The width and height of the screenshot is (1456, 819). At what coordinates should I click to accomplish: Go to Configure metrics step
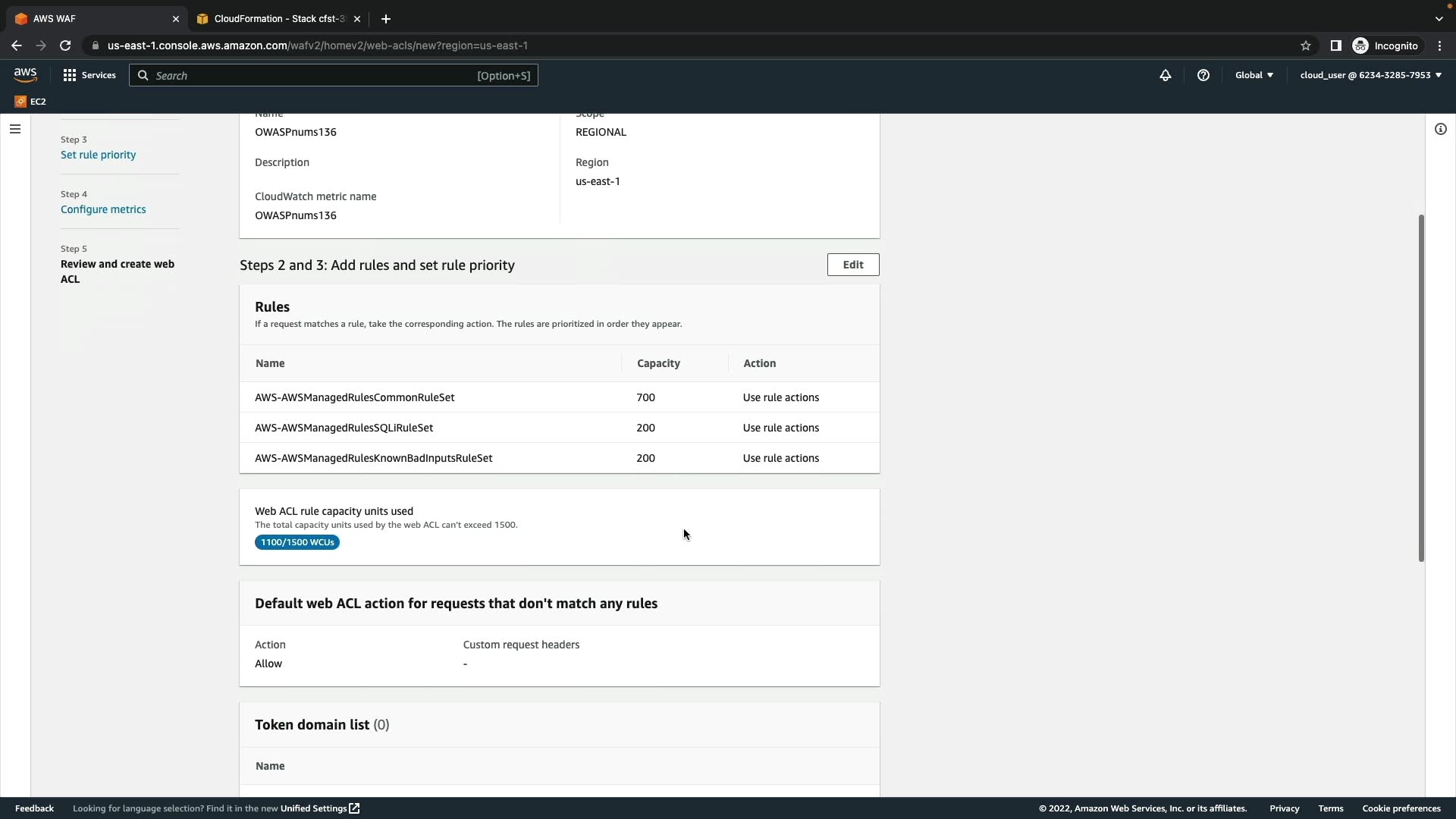pyautogui.click(x=103, y=209)
